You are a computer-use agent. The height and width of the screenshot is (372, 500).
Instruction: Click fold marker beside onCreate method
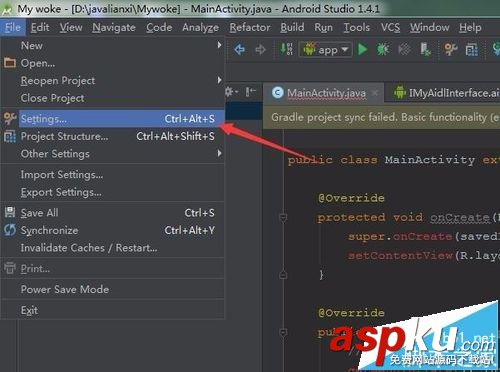tap(283, 218)
